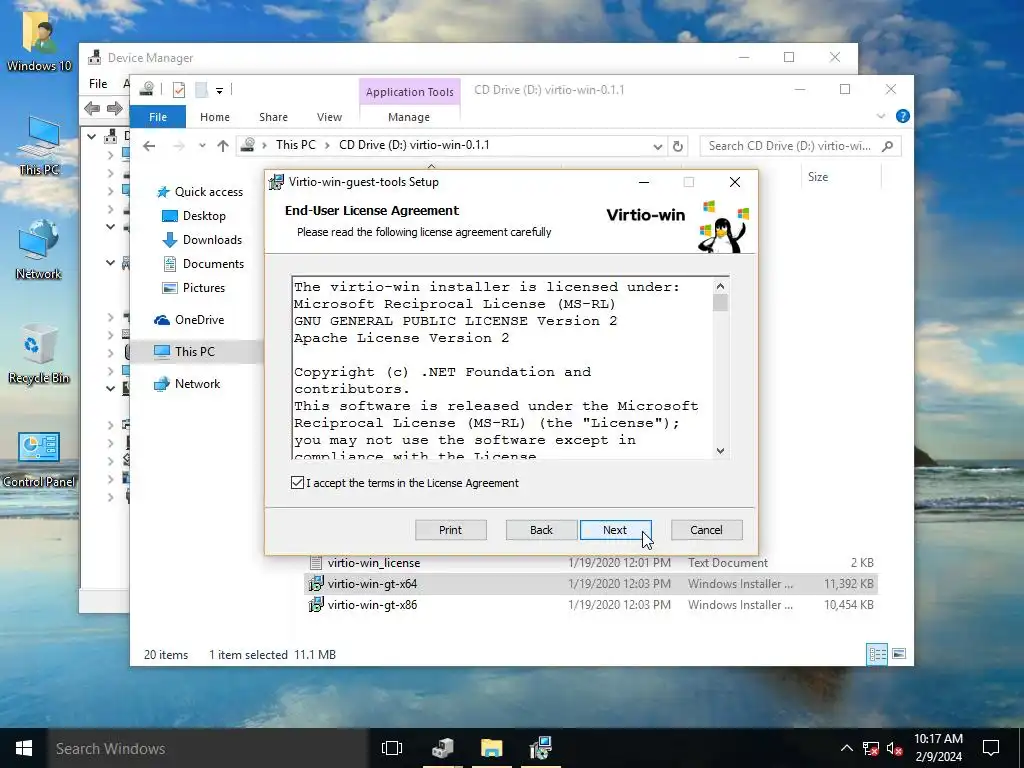The image size is (1024, 768).
Task: Click license text scrollbar down arrow
Action: (x=720, y=451)
